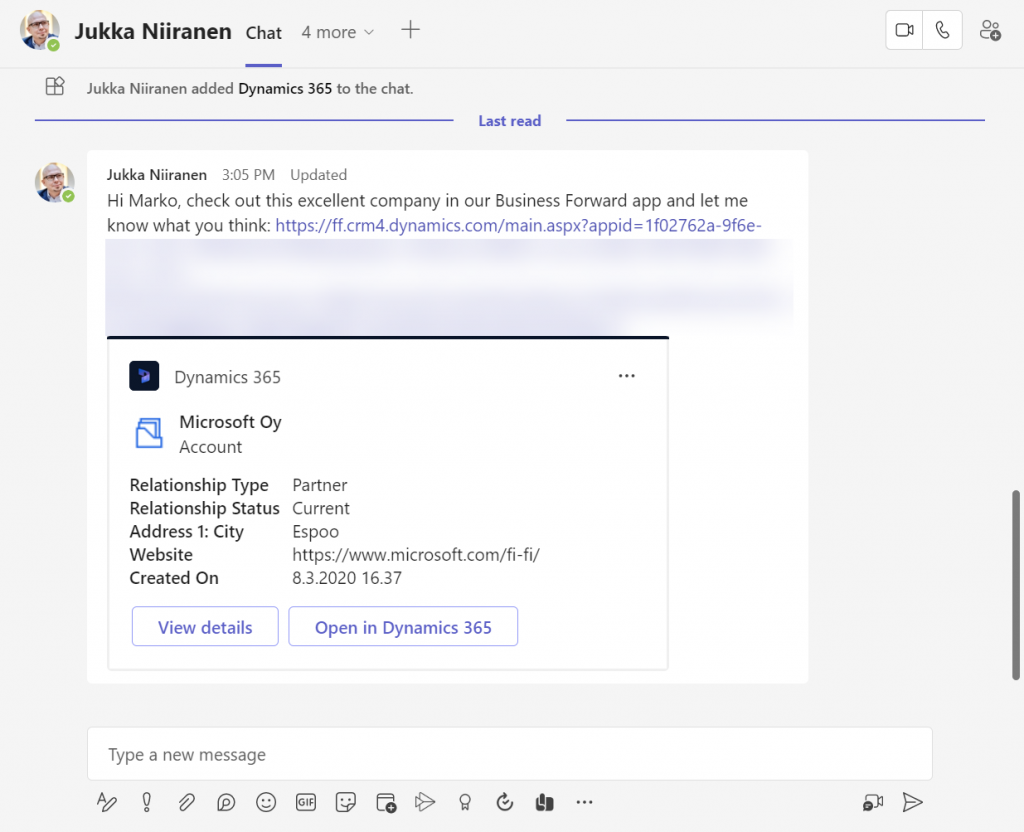The height and width of the screenshot is (832, 1024).
Task: Insert a GIF
Action: coord(306,802)
